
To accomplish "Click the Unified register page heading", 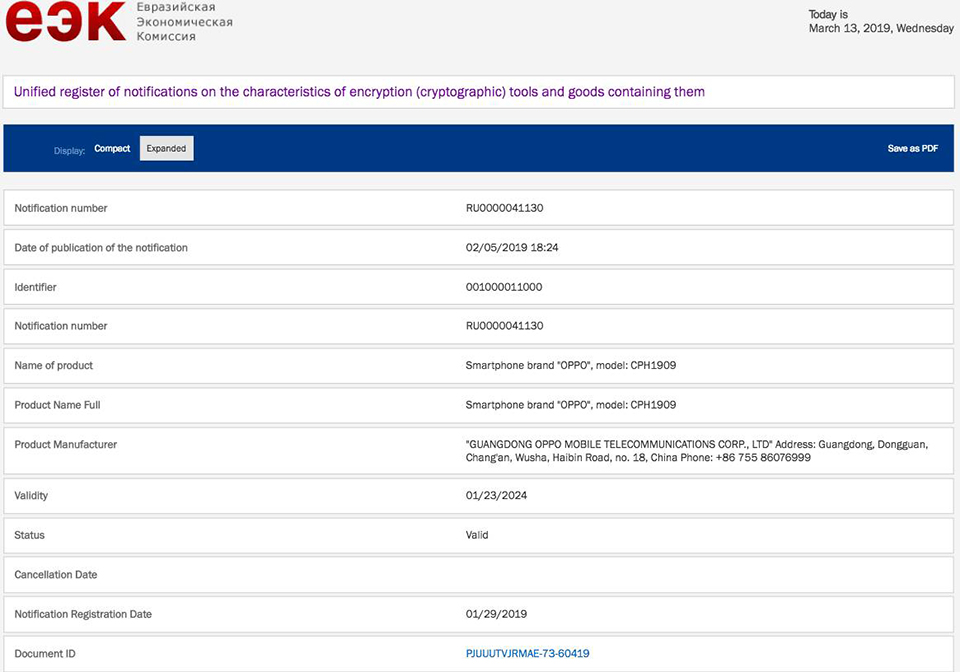I will pyautogui.click(x=359, y=92).
